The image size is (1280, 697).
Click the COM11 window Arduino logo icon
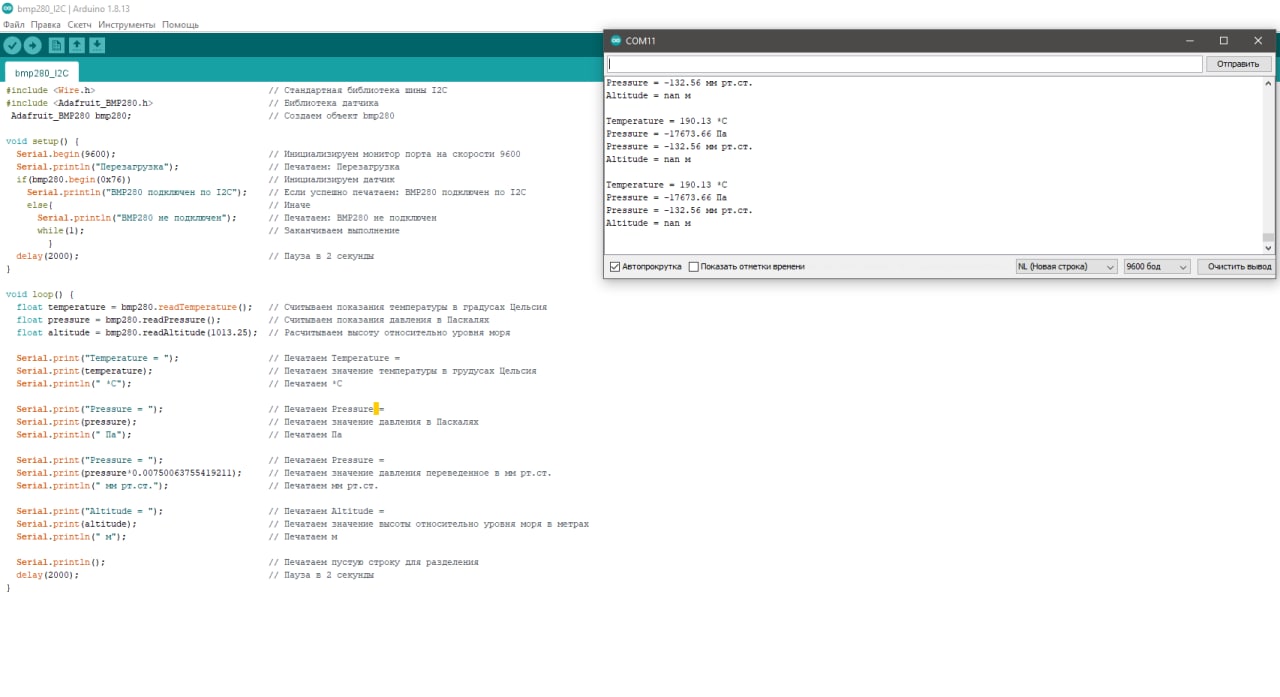[x=614, y=41]
